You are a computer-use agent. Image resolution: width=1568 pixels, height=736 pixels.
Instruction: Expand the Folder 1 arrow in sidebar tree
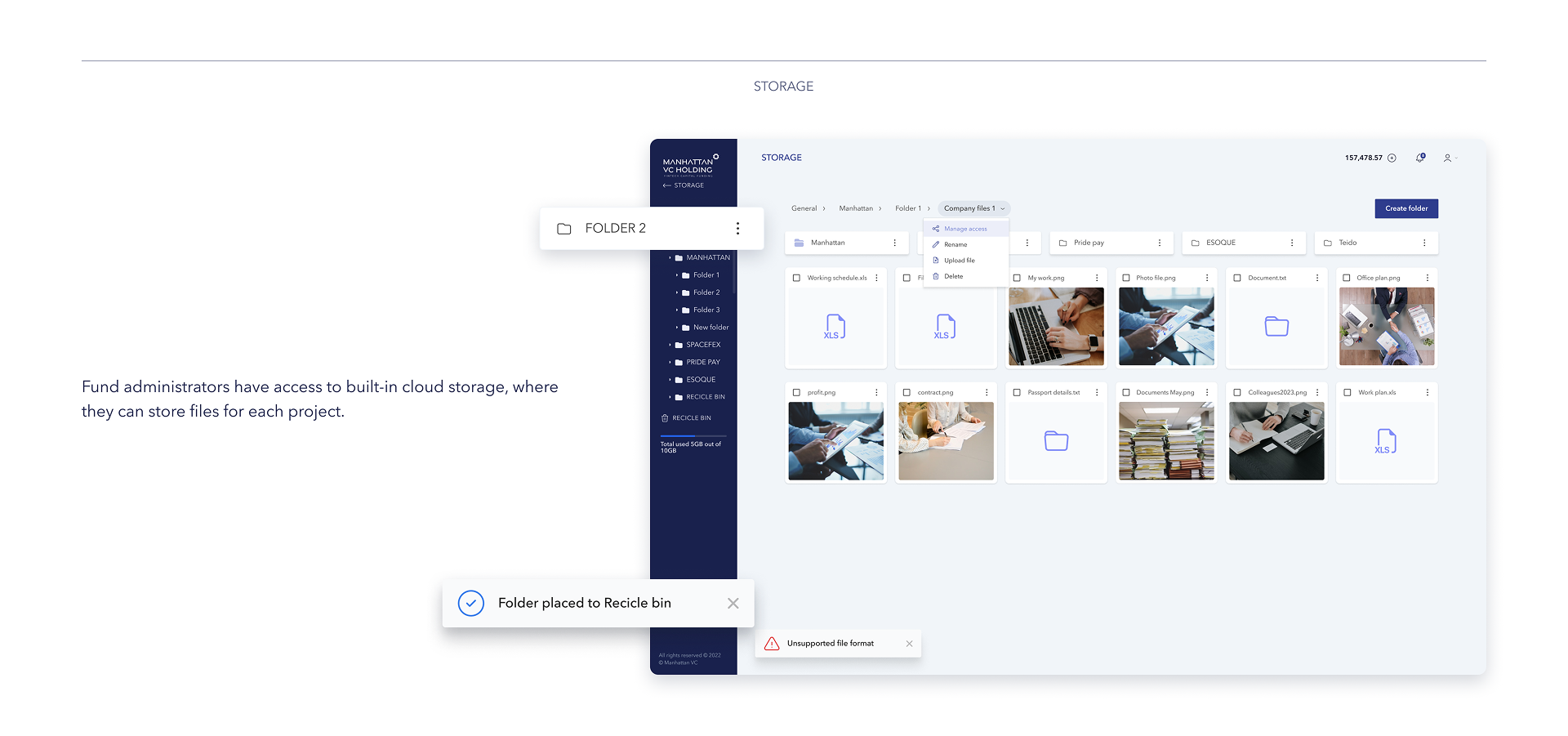[x=677, y=275]
